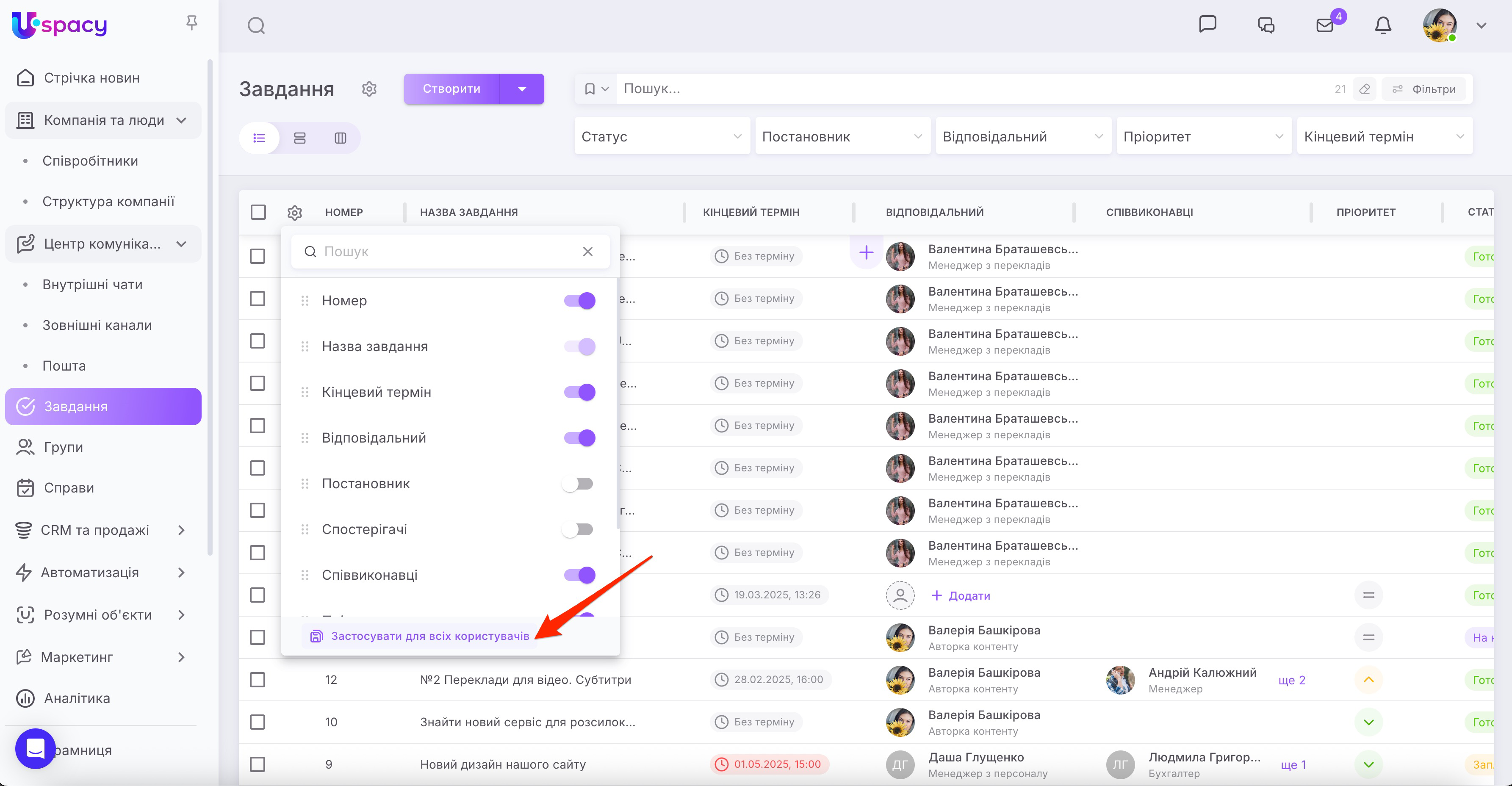Click the notification bell icon
The image size is (1512, 786).
[1383, 25]
